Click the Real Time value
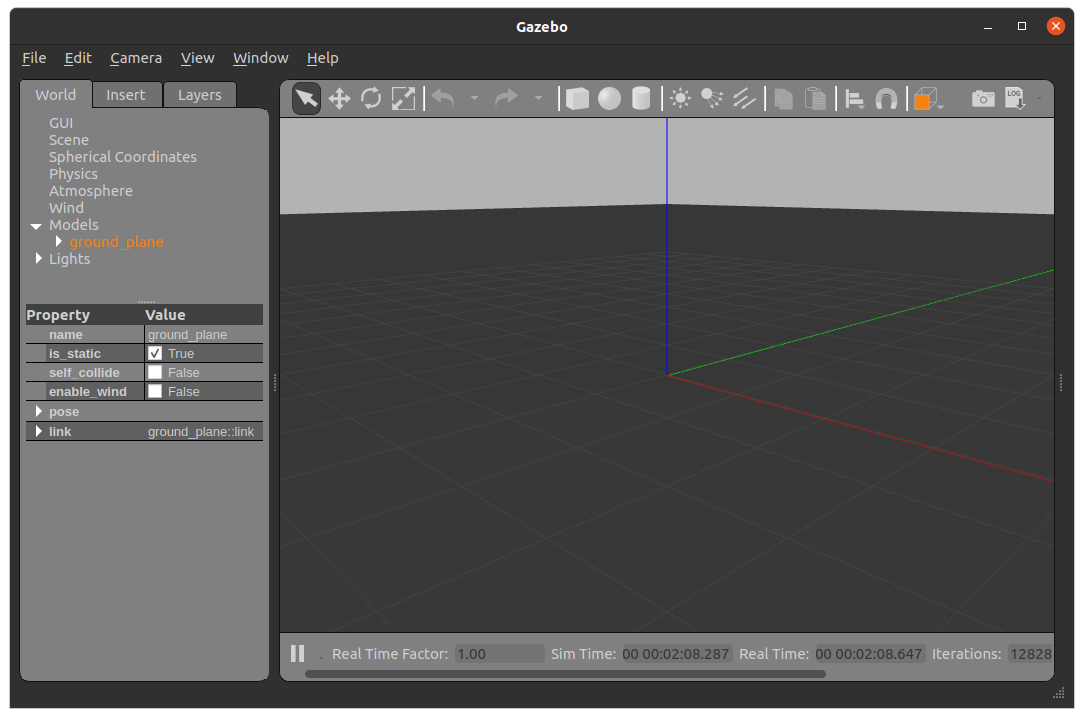This screenshot has width=1084, height=718. coord(868,654)
